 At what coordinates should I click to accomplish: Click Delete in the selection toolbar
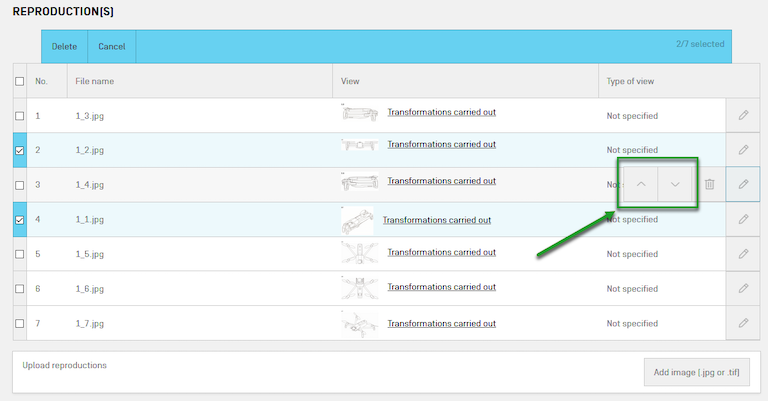[64, 47]
